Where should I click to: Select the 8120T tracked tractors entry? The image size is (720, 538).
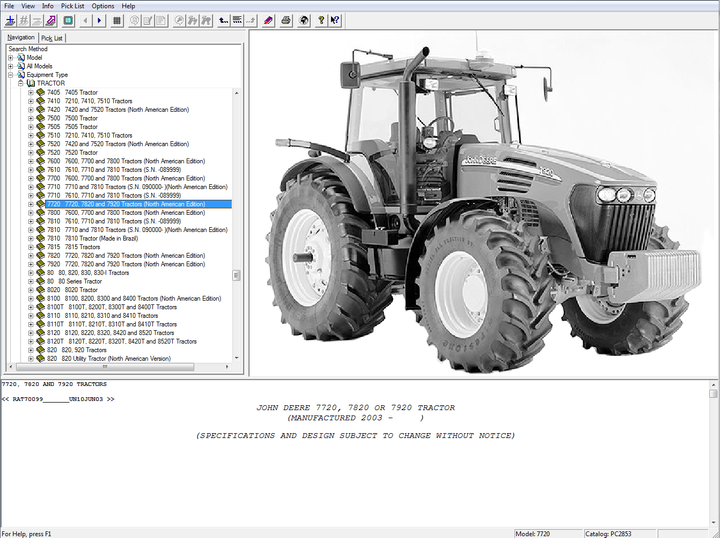coord(122,341)
